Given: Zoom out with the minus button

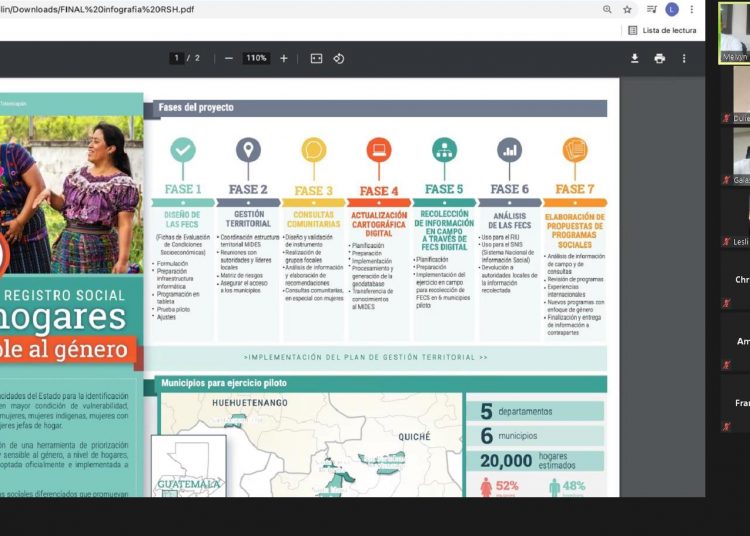Looking at the screenshot, I should [229, 59].
